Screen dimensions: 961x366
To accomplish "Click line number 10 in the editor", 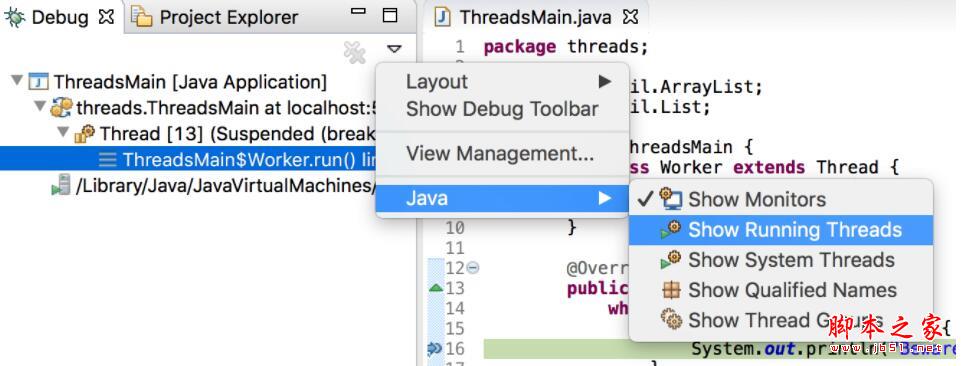I will (x=455, y=228).
